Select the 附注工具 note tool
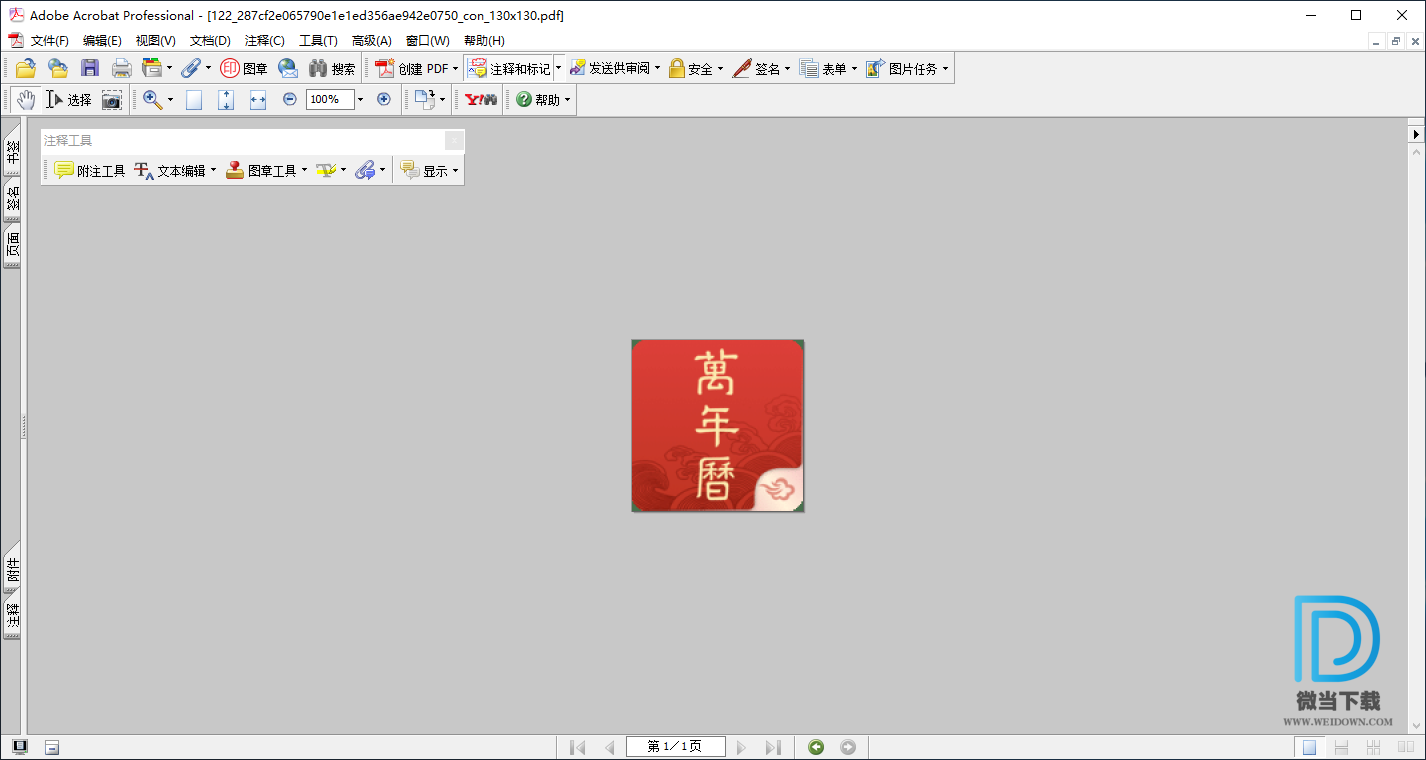Image resolution: width=1426 pixels, height=760 pixels. [90, 170]
